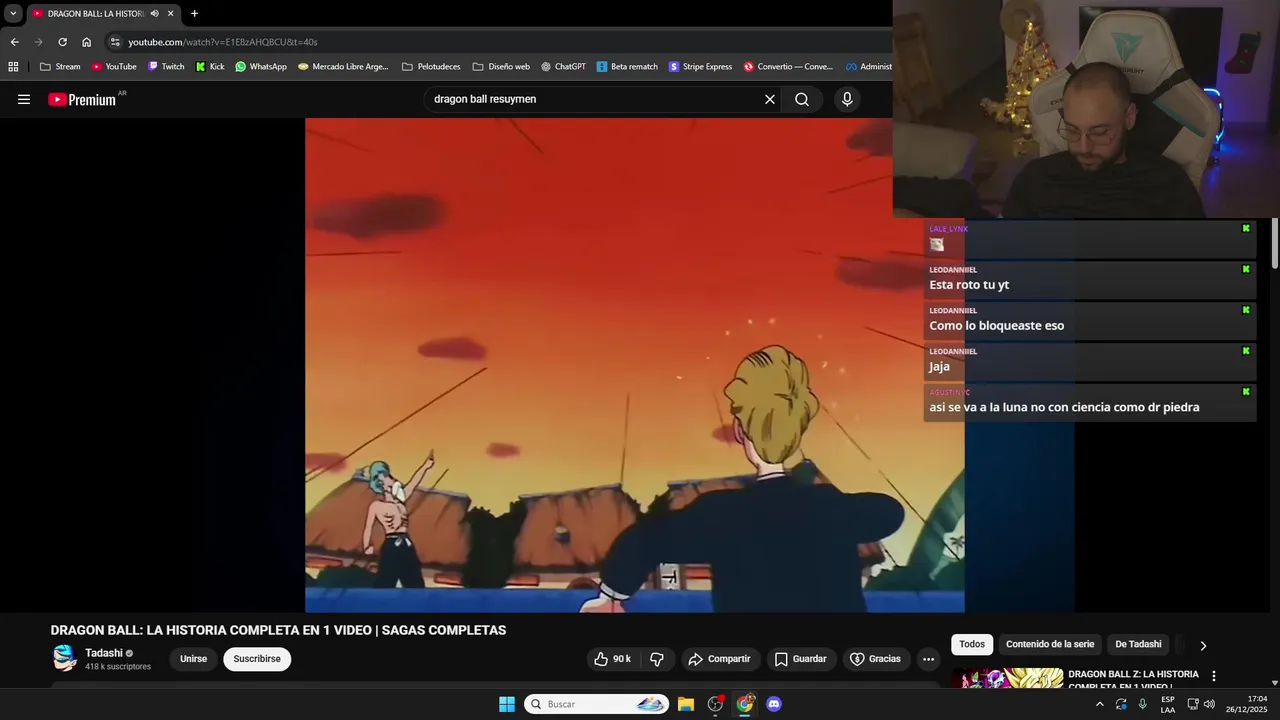Viewport: 1280px width, 720px height.
Task: Open the Twitch bookmark
Action: click(166, 67)
